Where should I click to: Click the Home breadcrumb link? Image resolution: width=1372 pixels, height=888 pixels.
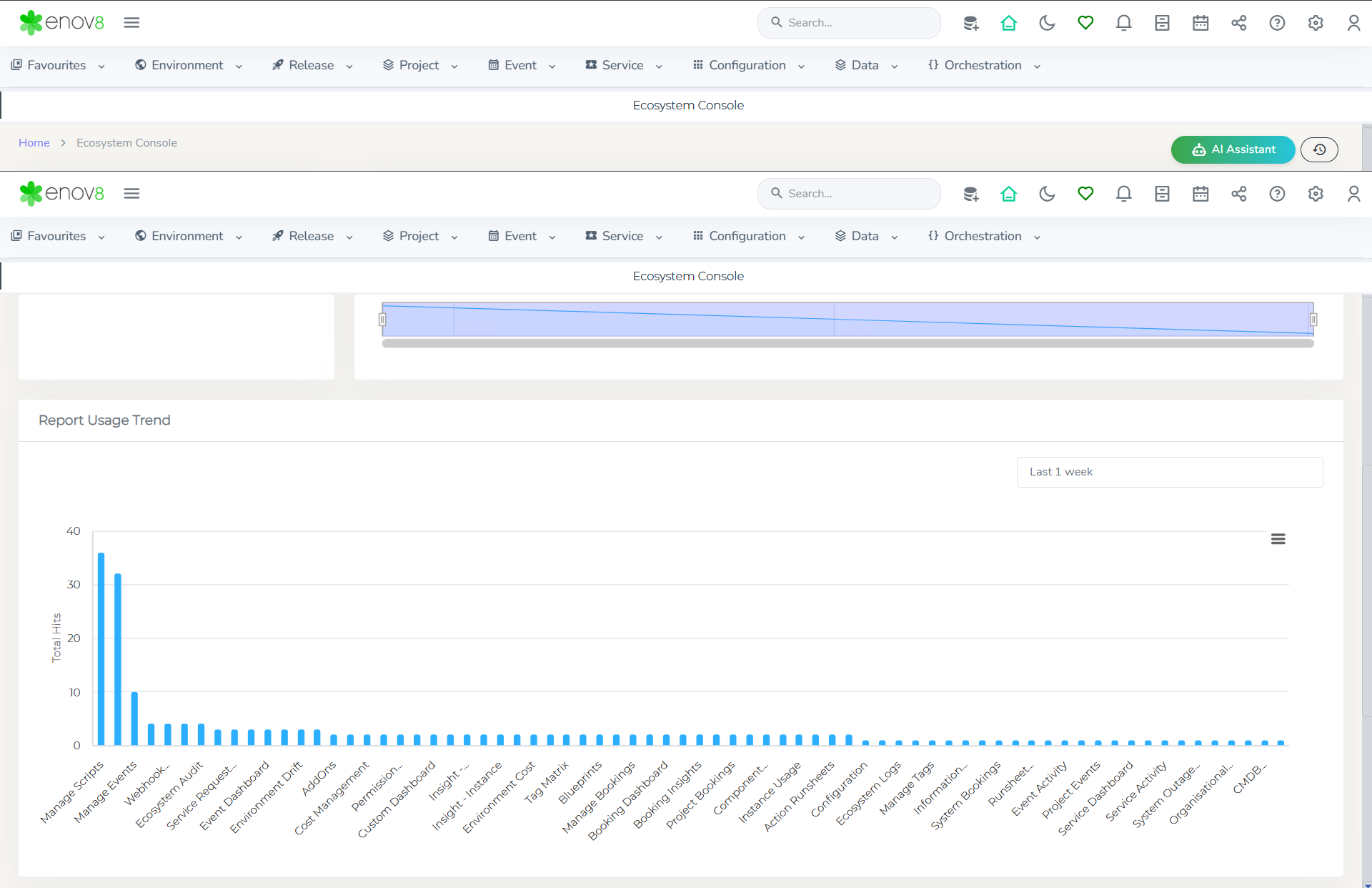[34, 143]
